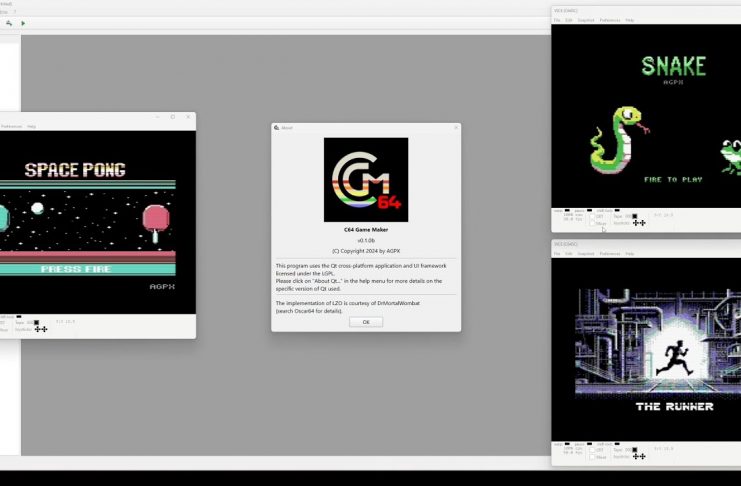
Task: Click "C64 Game Maker" name in About dialog
Action: pyautogui.click(x=366, y=230)
